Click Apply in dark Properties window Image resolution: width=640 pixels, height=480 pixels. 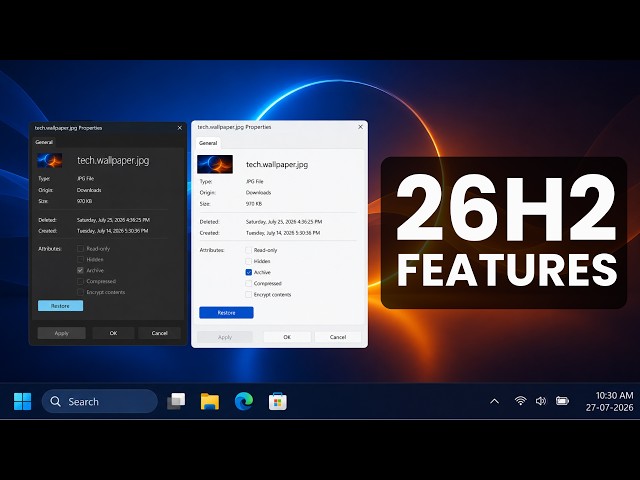tap(62, 333)
